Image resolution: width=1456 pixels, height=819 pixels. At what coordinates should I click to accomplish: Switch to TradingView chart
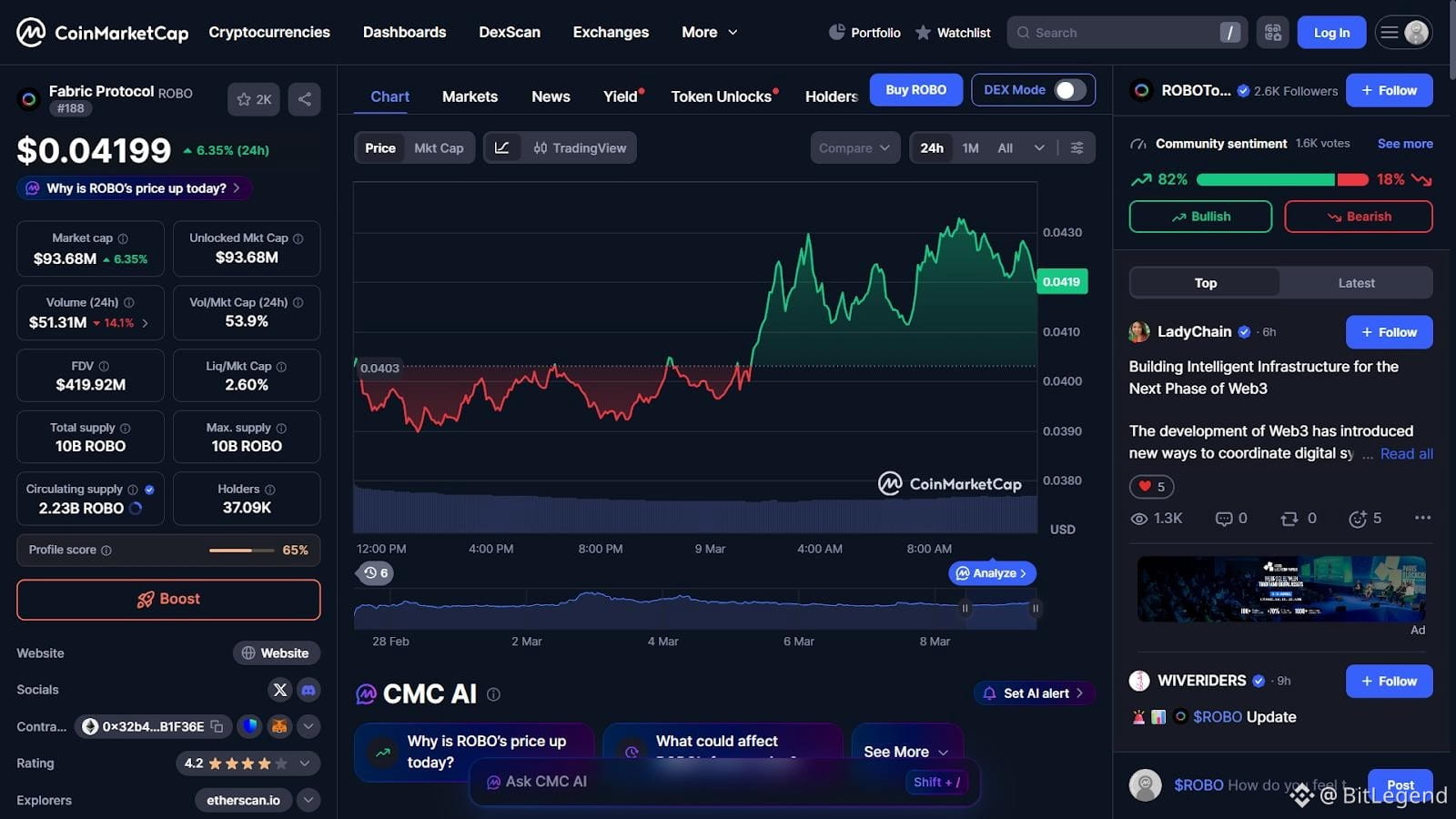tap(580, 147)
